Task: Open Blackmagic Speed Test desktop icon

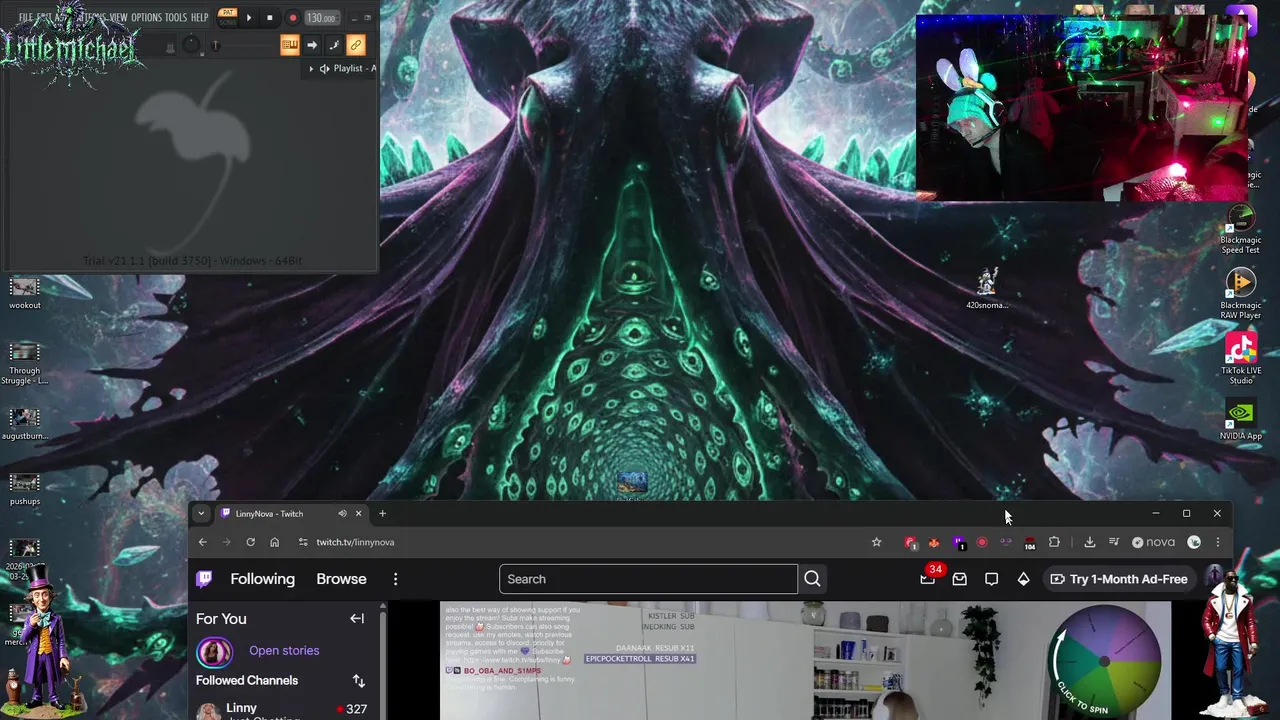Action: (1241, 229)
